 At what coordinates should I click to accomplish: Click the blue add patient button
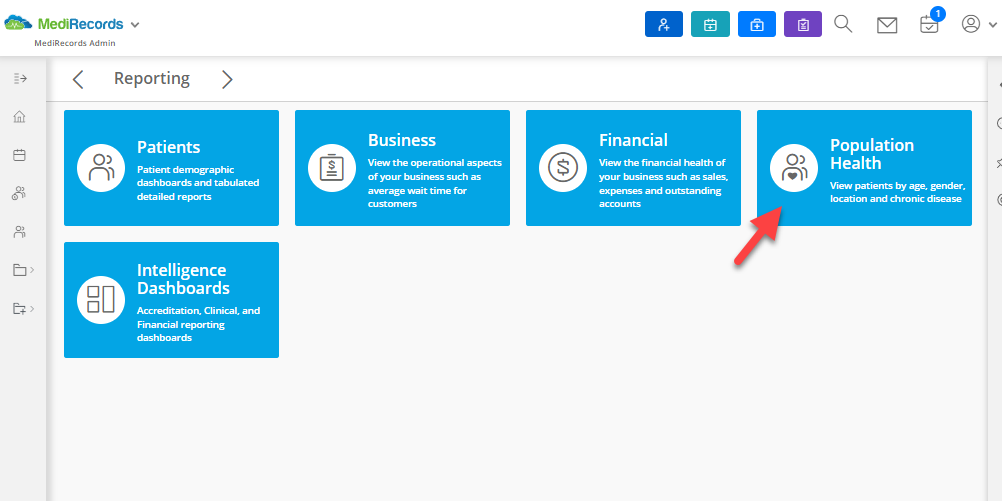[664, 24]
